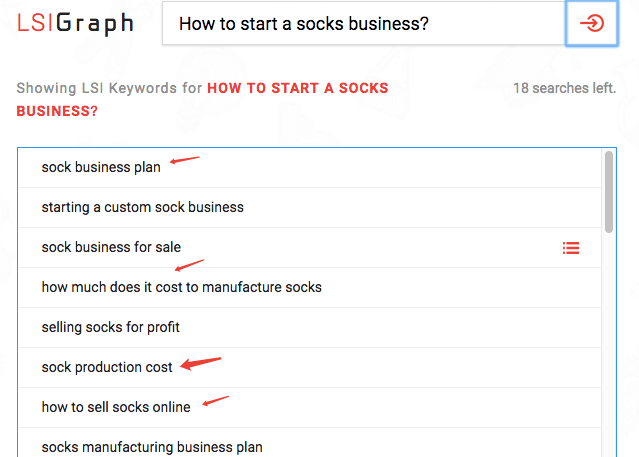This screenshot has width=639, height=457.
Task: Click red arrow next to sock production cost
Action: [201, 363]
